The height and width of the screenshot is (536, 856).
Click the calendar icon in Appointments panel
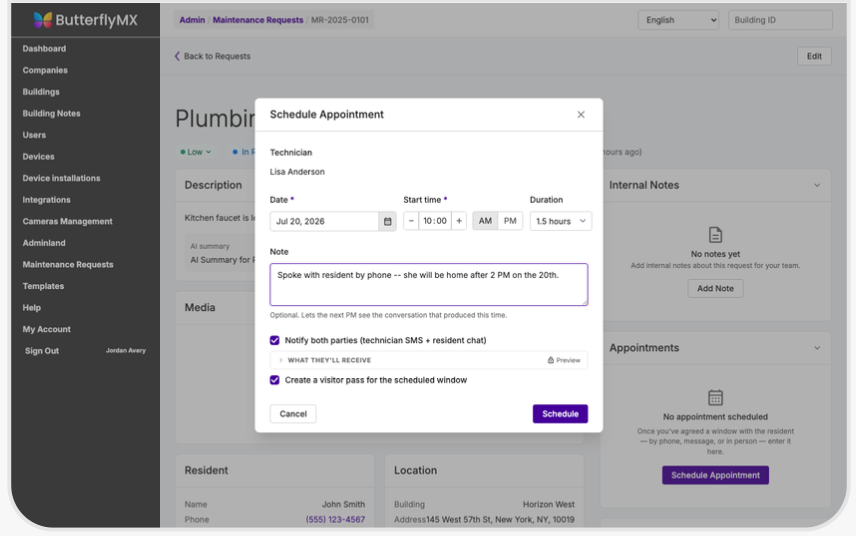715,397
